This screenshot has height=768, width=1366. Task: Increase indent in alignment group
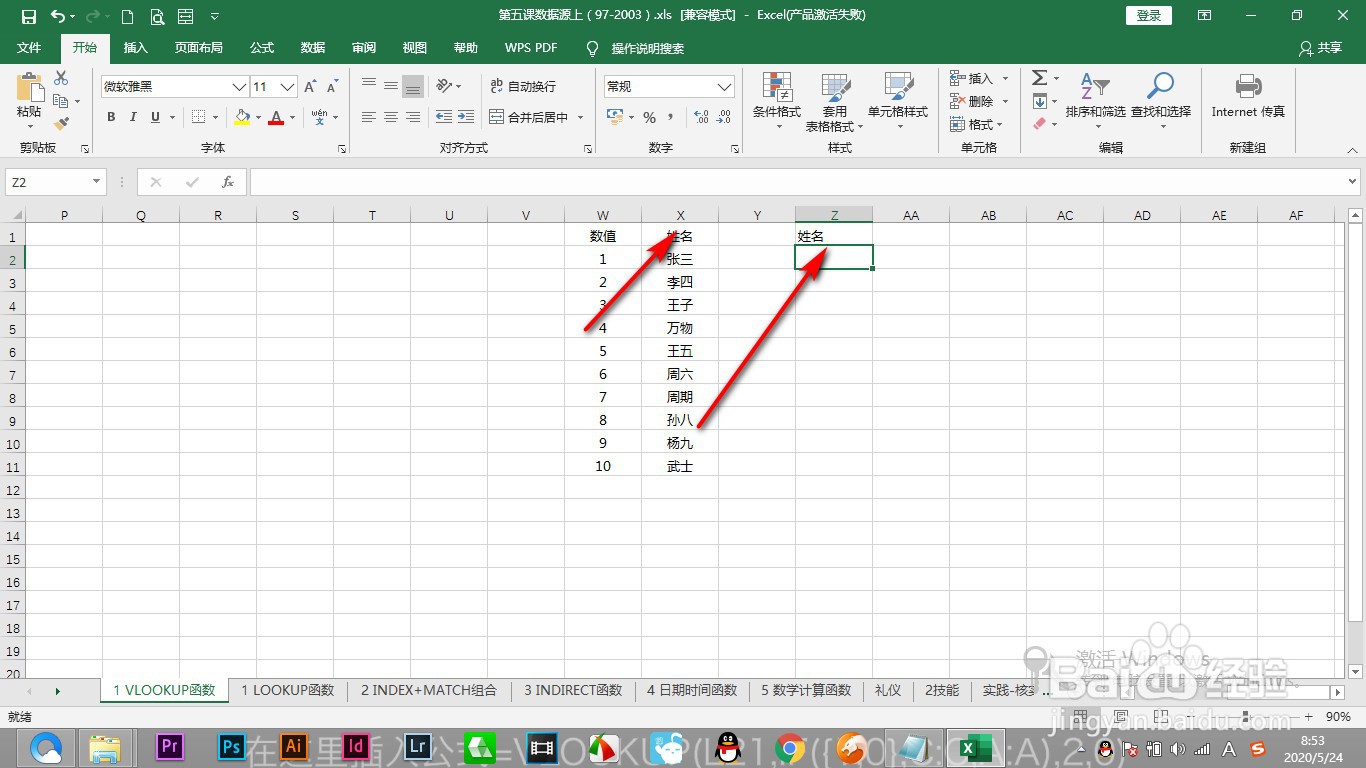click(x=466, y=117)
